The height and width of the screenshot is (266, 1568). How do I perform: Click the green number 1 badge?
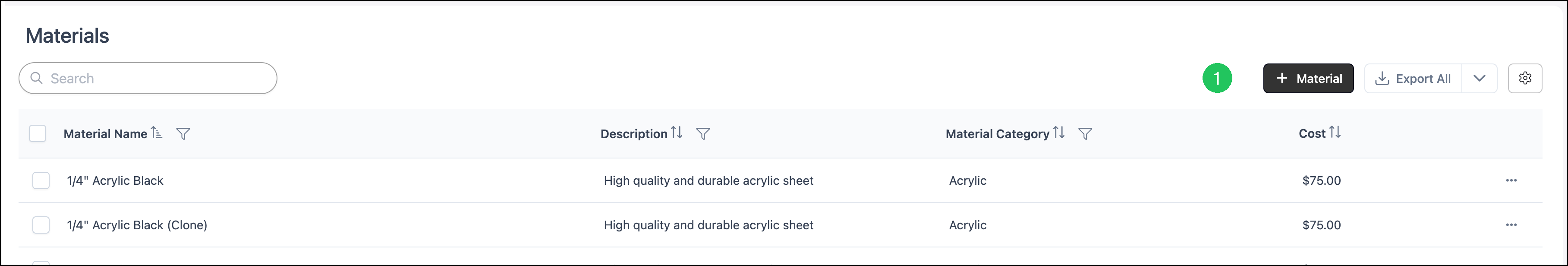[1217, 78]
